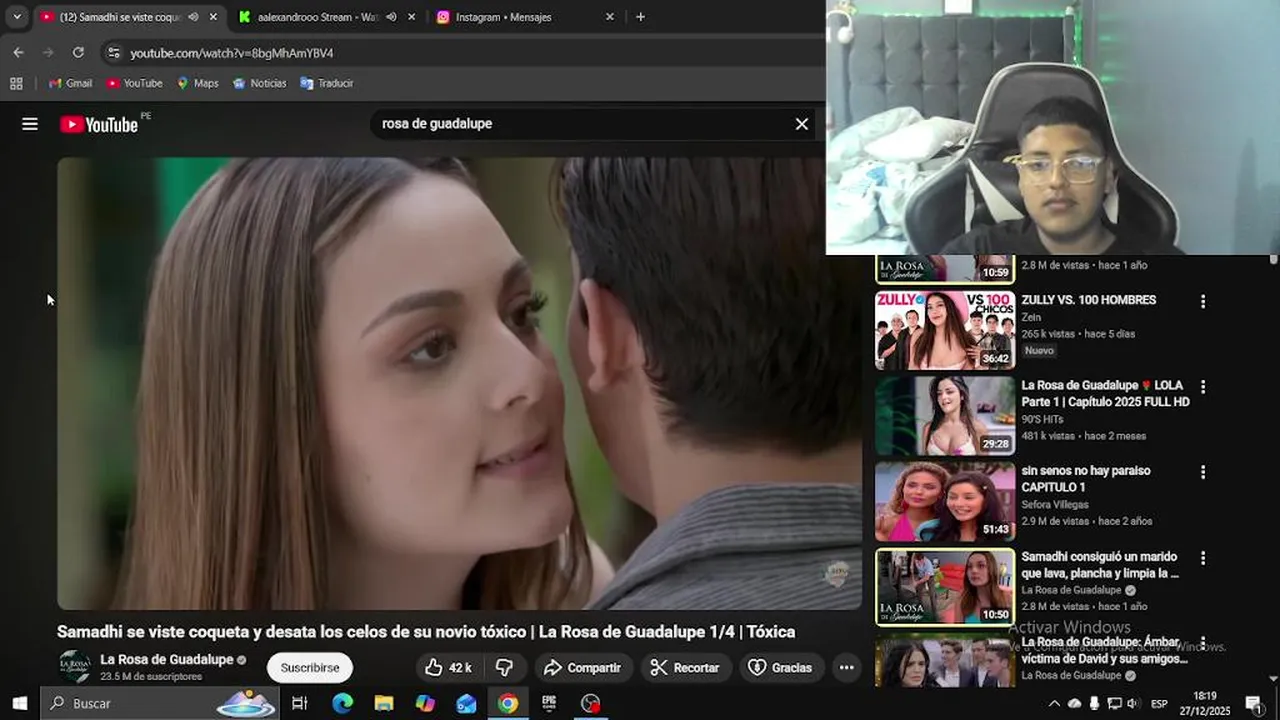Clear the search query with the X
The height and width of the screenshot is (720, 1280).
coord(801,124)
